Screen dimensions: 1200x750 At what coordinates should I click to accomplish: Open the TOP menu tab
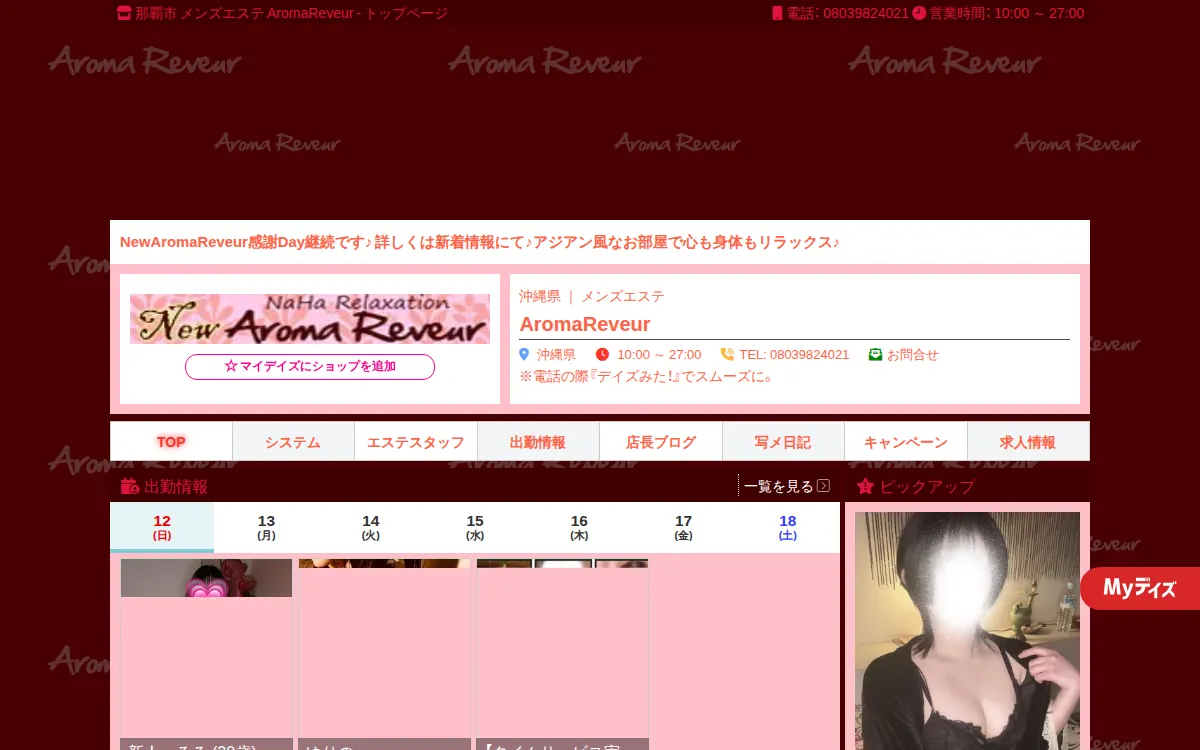pos(171,442)
